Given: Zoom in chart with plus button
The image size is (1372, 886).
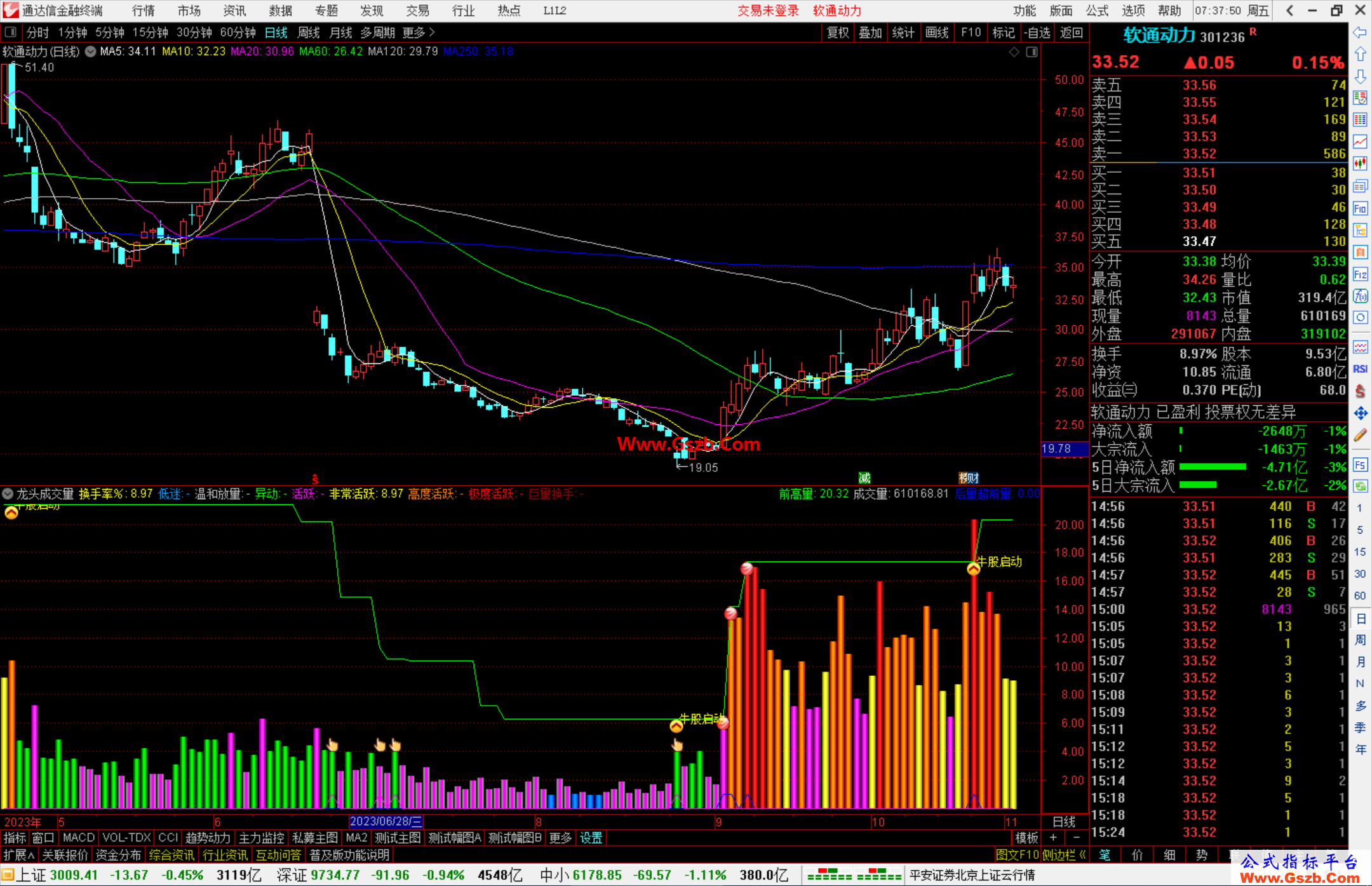Looking at the screenshot, I should [x=1053, y=838].
